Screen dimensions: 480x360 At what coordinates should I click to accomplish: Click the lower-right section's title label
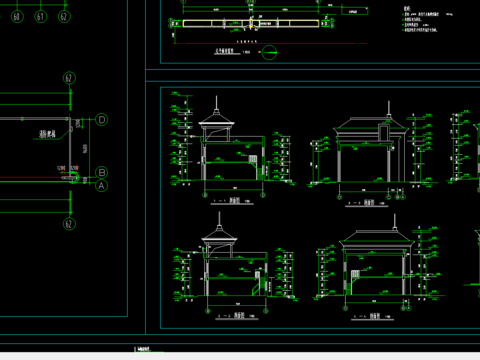(x=372, y=316)
